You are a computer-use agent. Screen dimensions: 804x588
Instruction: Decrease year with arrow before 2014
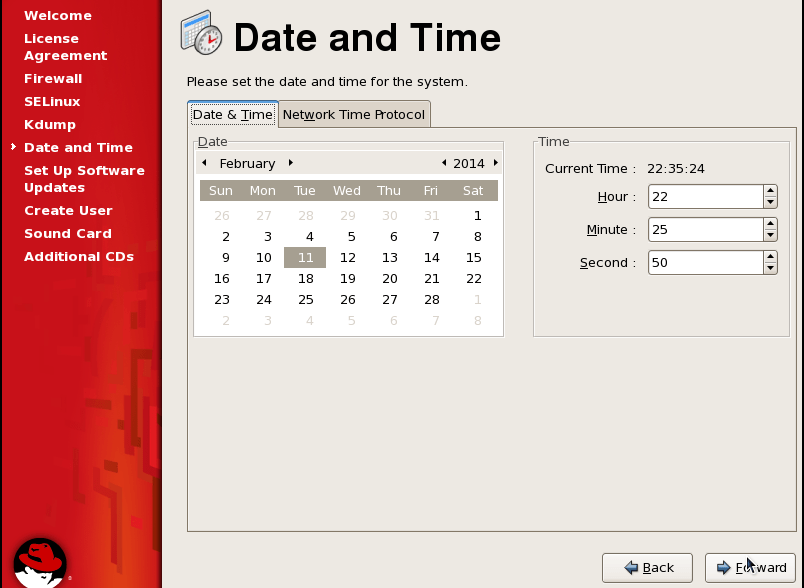(444, 163)
